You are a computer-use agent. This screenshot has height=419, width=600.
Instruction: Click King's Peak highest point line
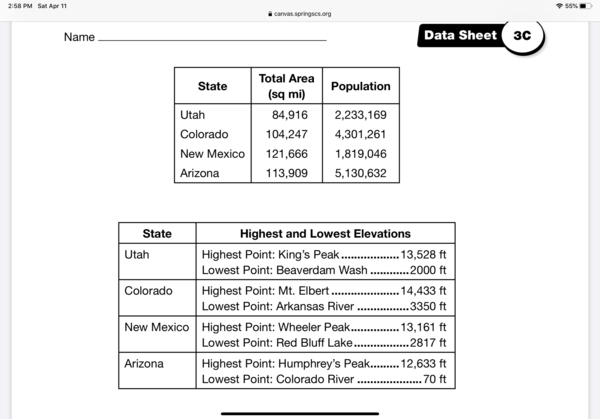pos(324,255)
